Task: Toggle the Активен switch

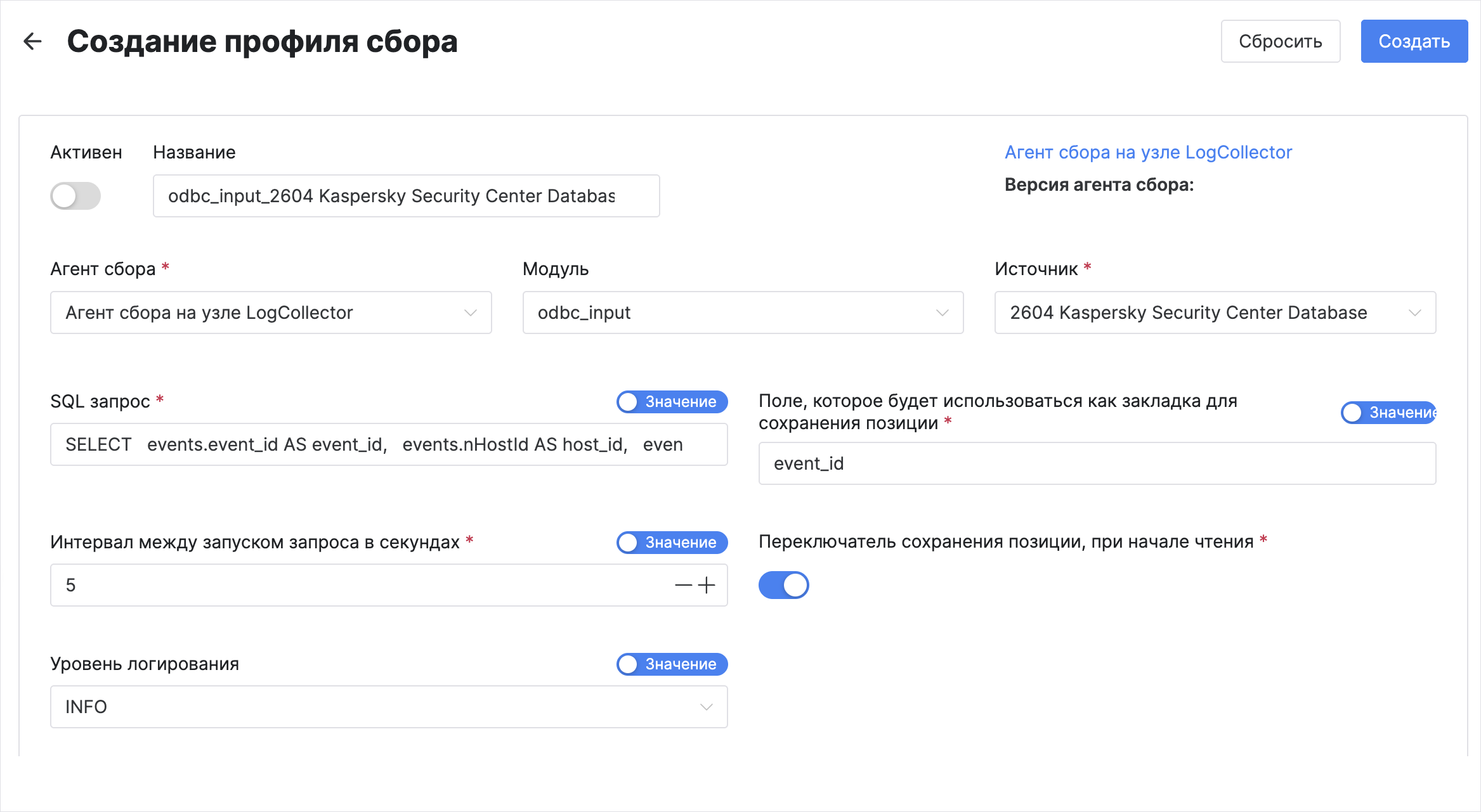Action: click(75, 196)
